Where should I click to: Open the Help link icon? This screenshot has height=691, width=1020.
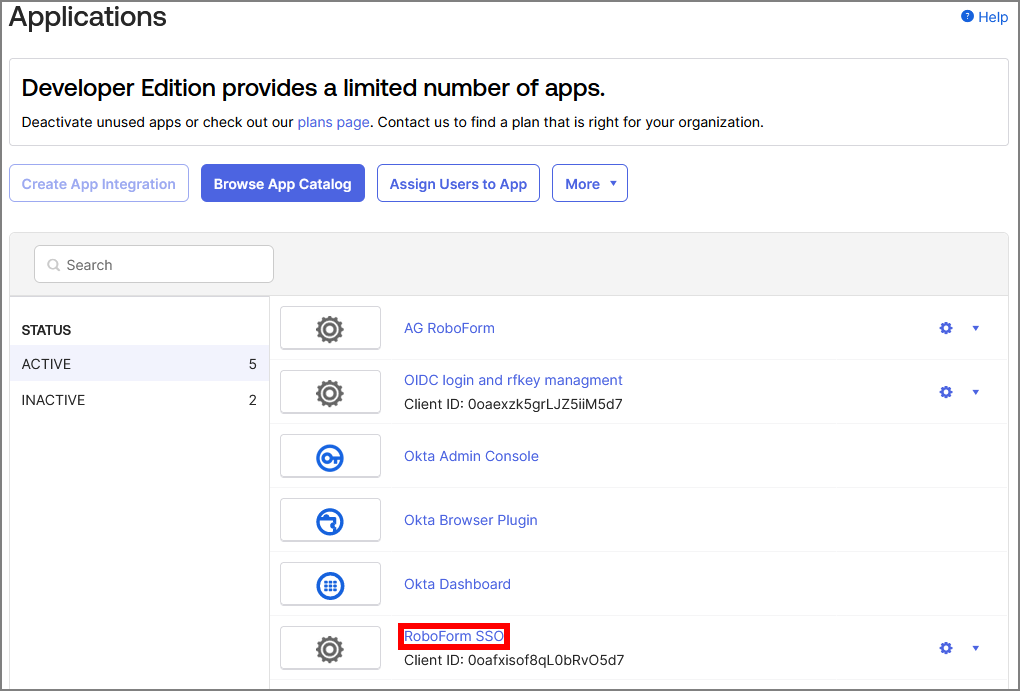coord(967,17)
